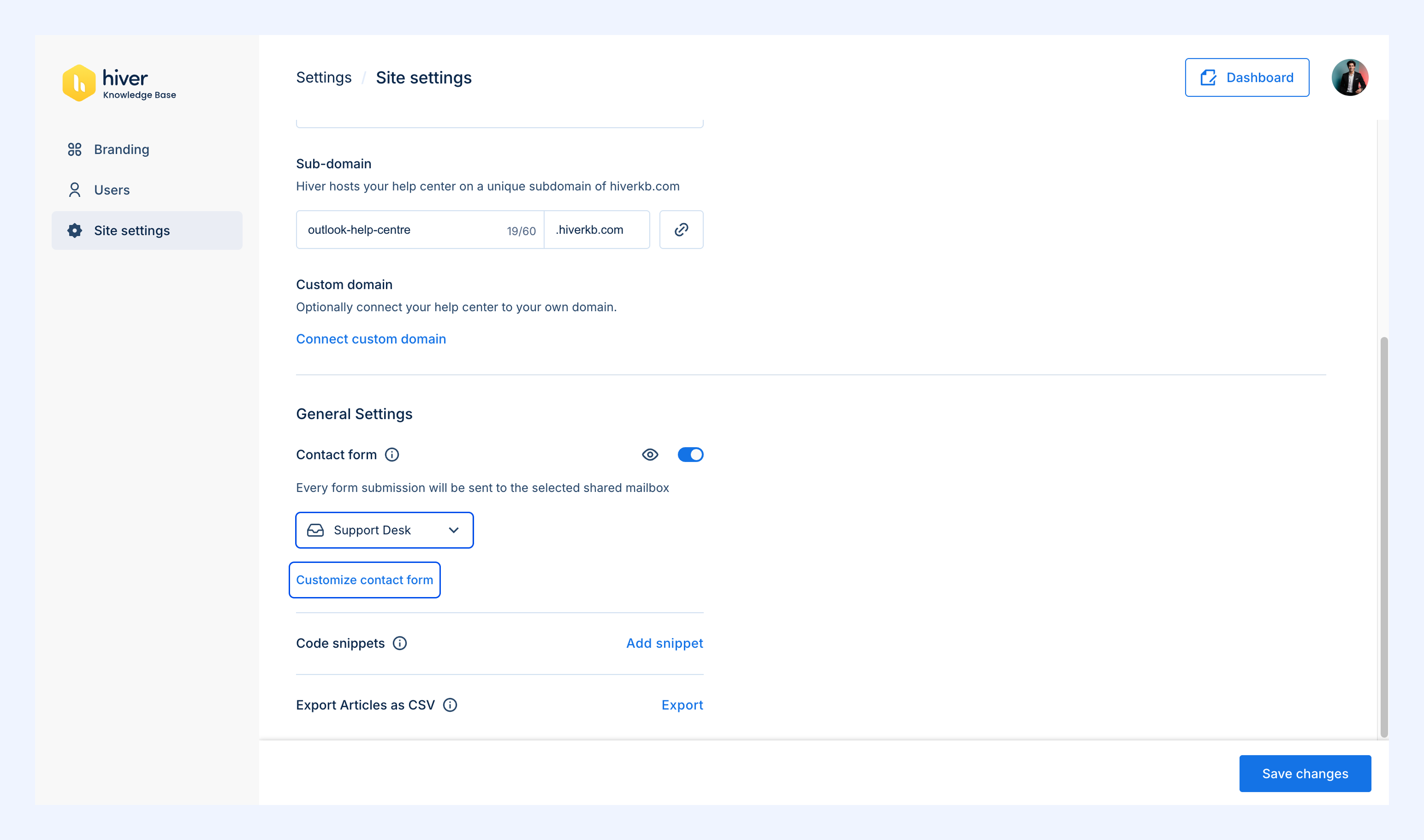
Task: Go to Settings breadcrumb
Action: pos(324,77)
